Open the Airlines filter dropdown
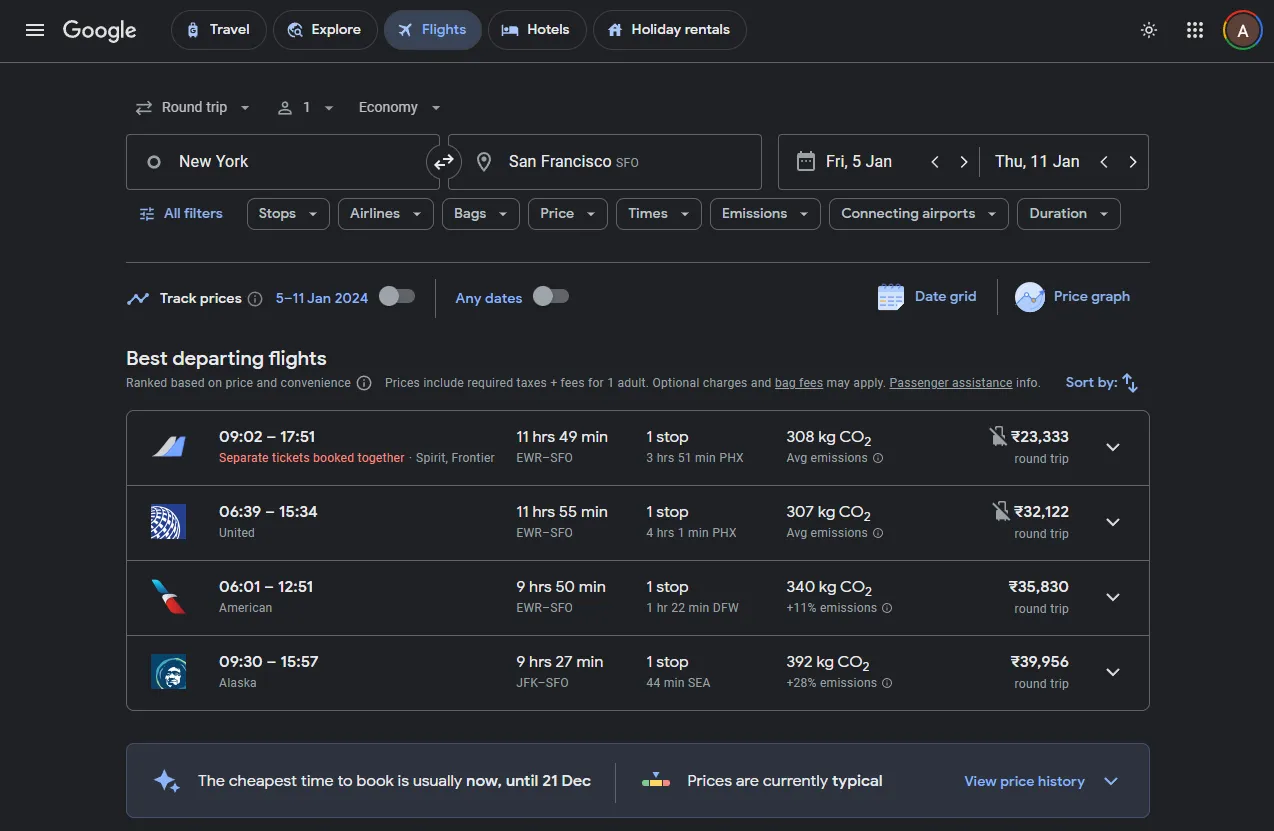Viewport: 1274px width, 831px height. [x=386, y=214]
